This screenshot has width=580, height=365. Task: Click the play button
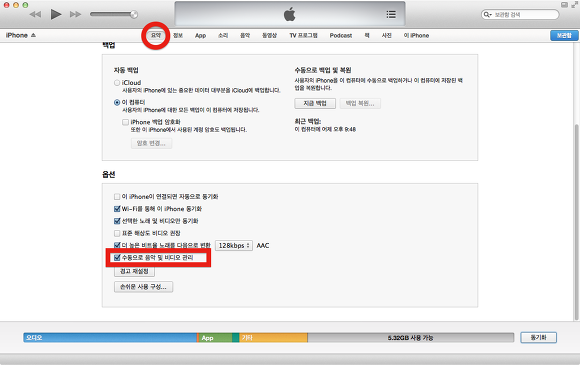point(56,14)
